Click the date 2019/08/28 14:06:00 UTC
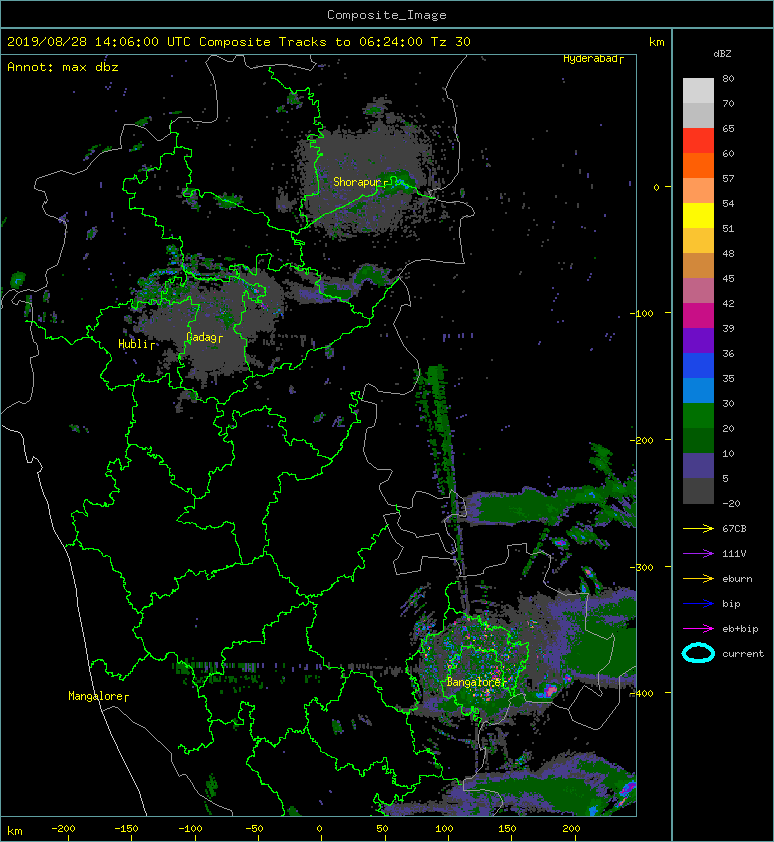The height and width of the screenshot is (842, 774). pos(98,42)
